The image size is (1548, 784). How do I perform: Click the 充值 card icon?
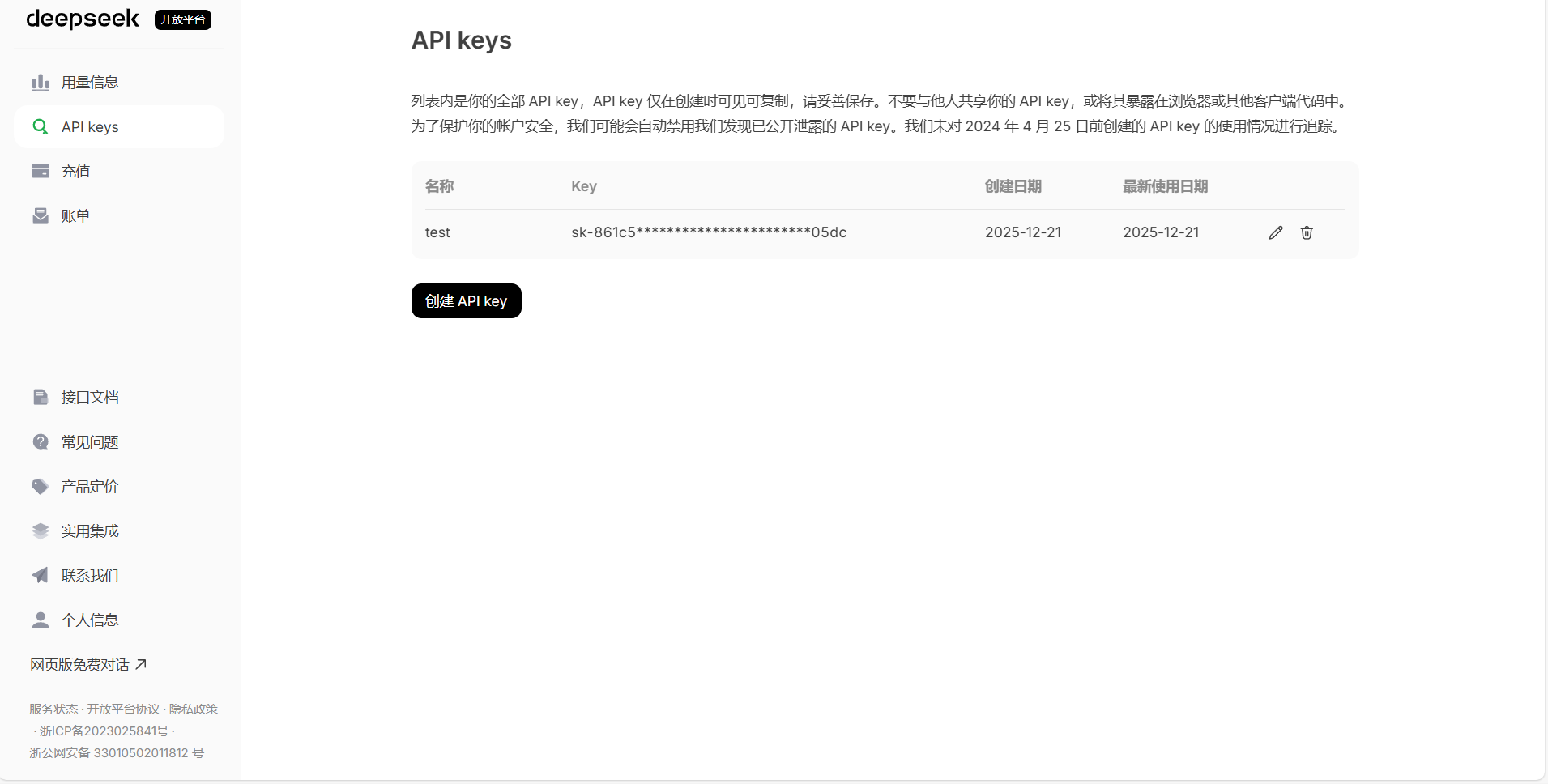[41, 171]
